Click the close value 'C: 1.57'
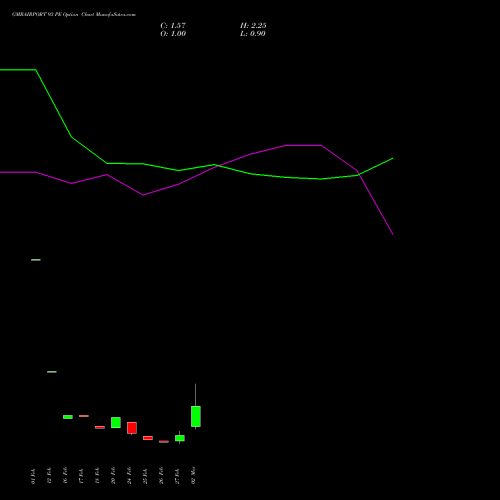Screen dimensions: 500x500 (173, 26)
